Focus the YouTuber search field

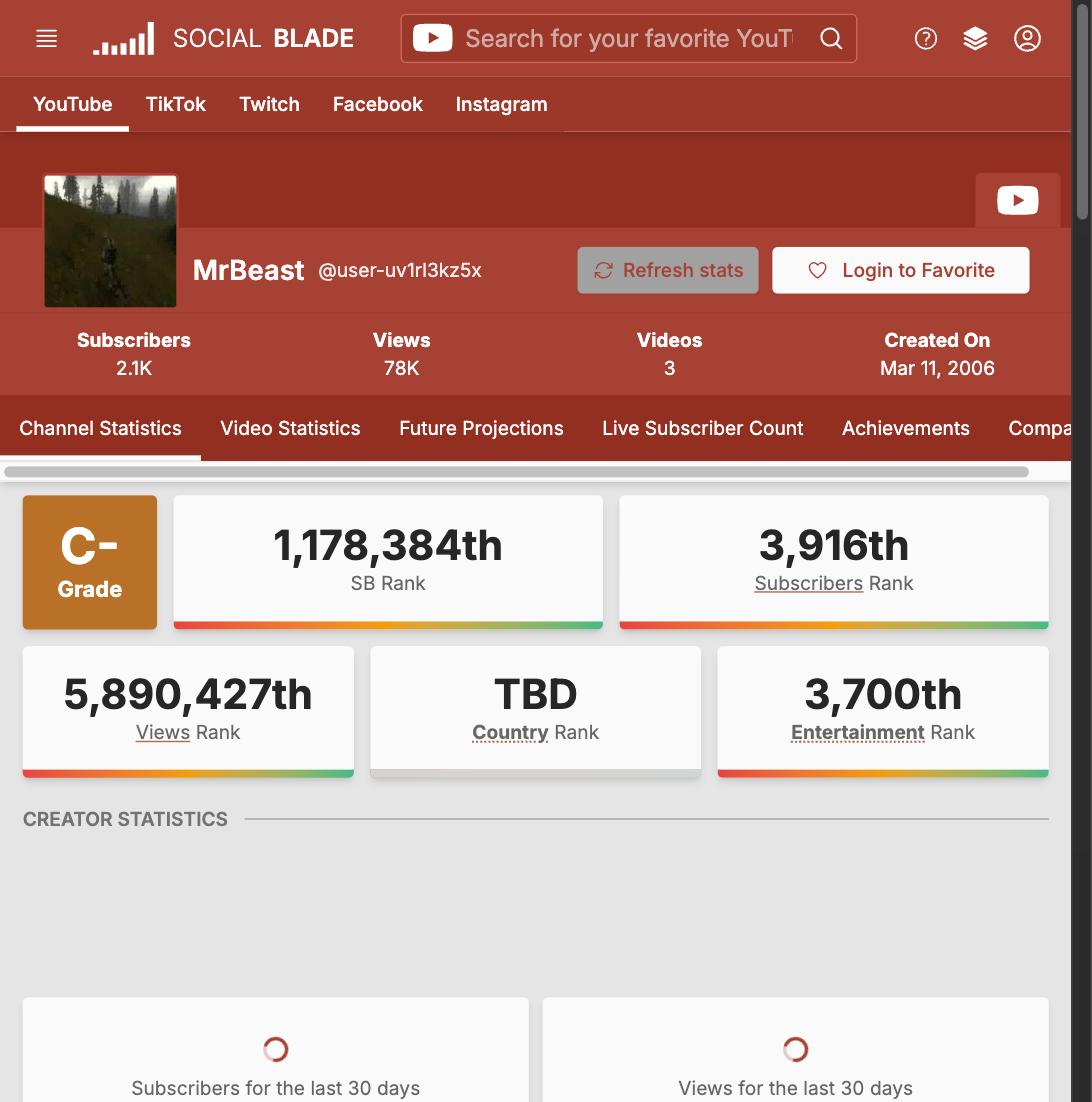(x=629, y=38)
